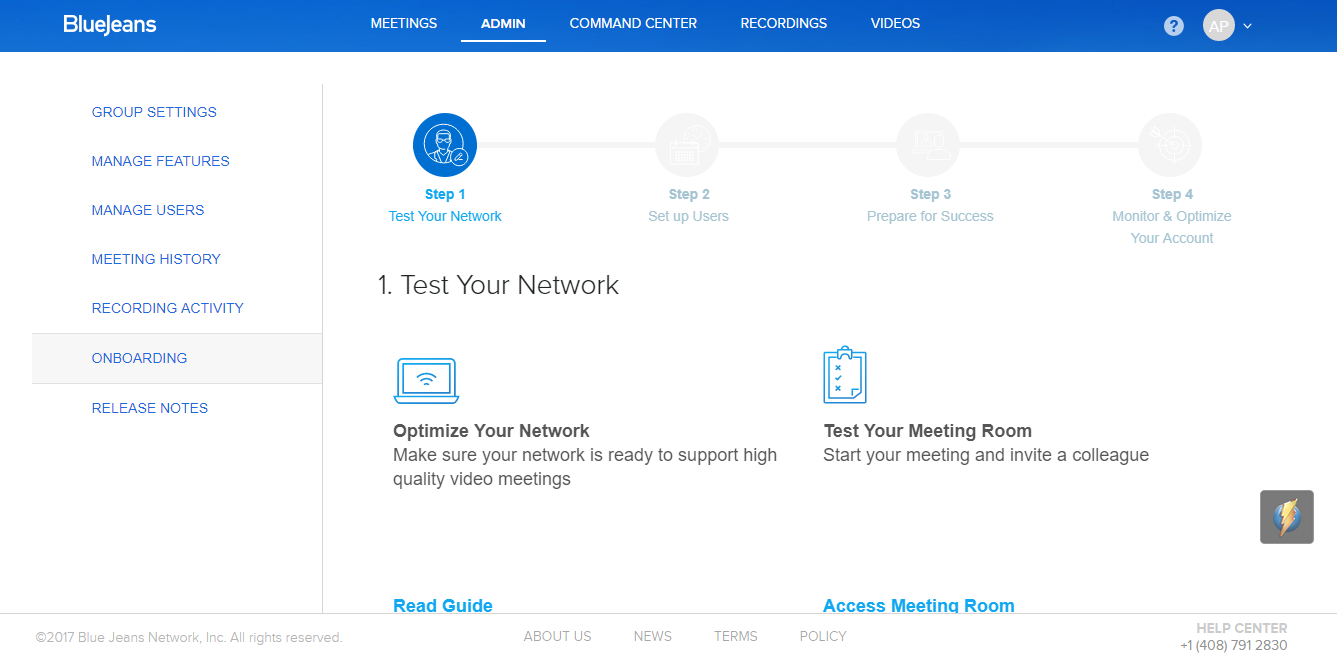
Task: Click the Access Meeting Room link
Action: coord(919,605)
